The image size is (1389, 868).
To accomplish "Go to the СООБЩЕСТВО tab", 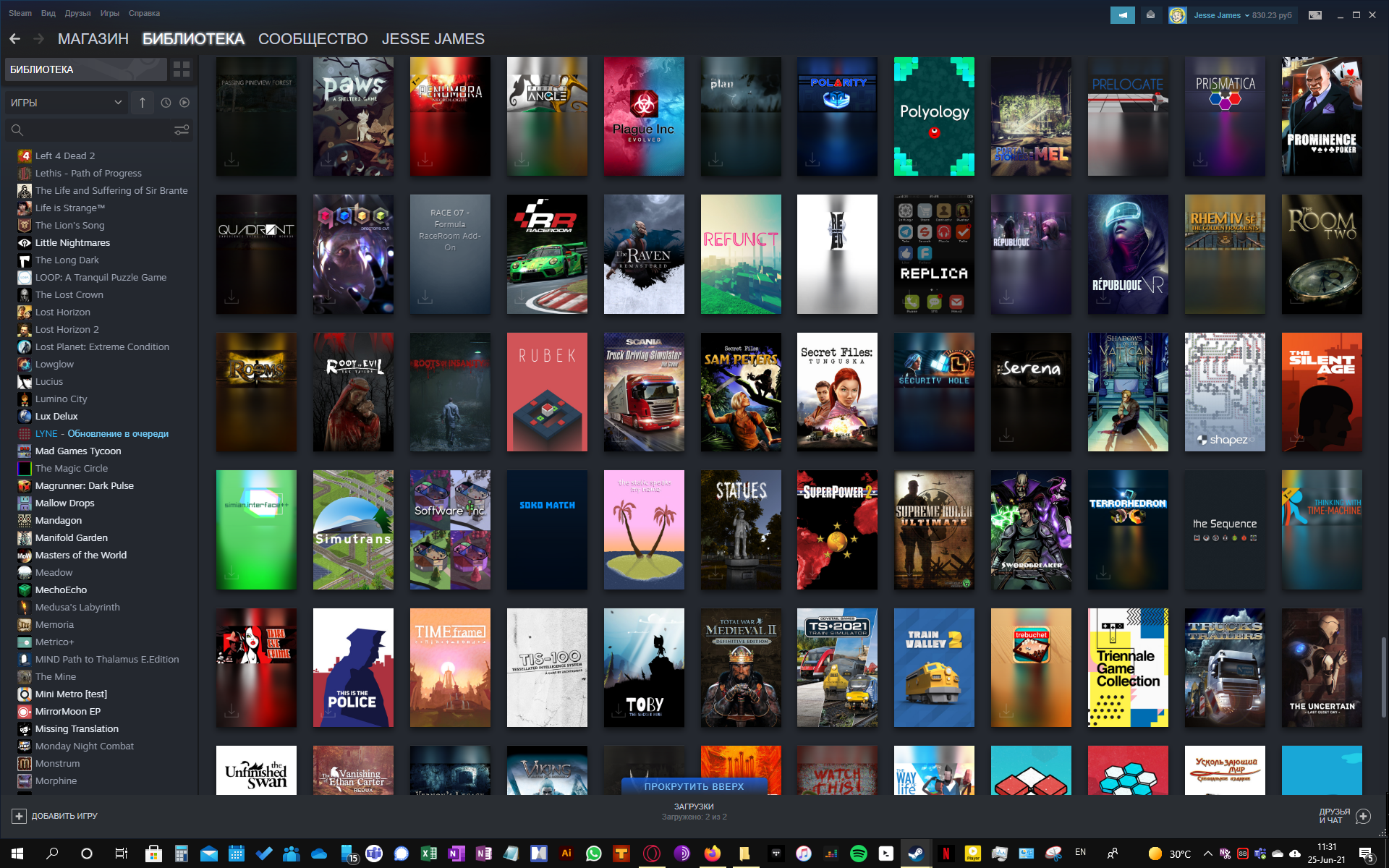I will click(313, 39).
